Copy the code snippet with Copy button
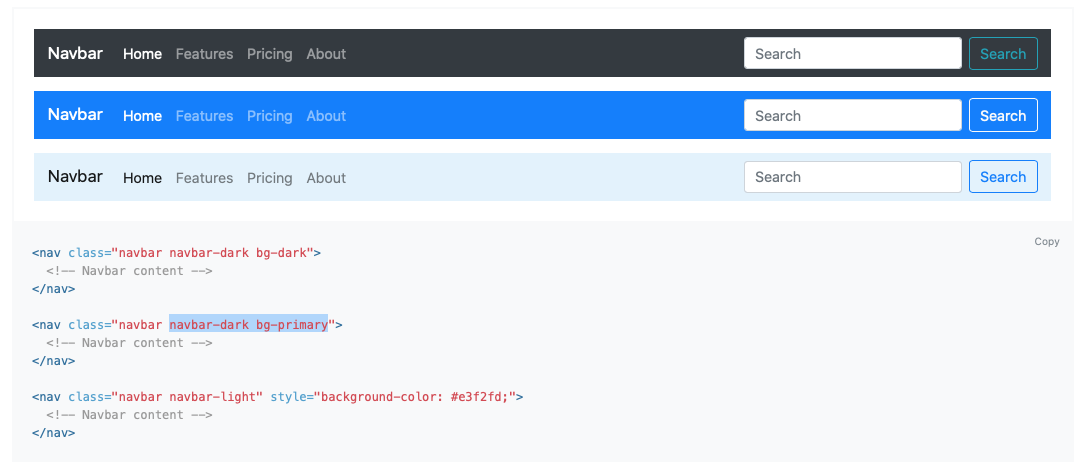The image size is (1084, 471). 1047,241
